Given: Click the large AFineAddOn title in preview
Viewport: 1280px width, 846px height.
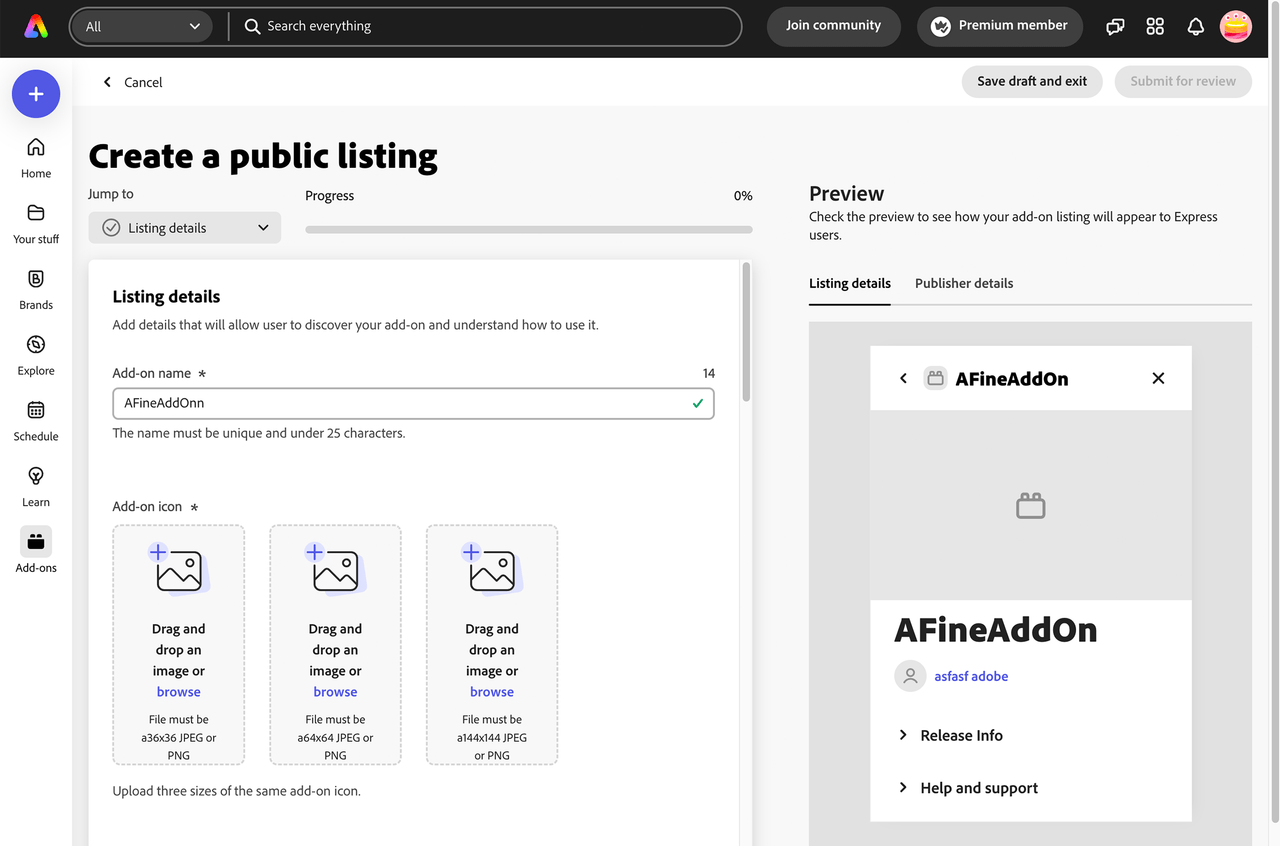Looking at the screenshot, I should [995, 630].
